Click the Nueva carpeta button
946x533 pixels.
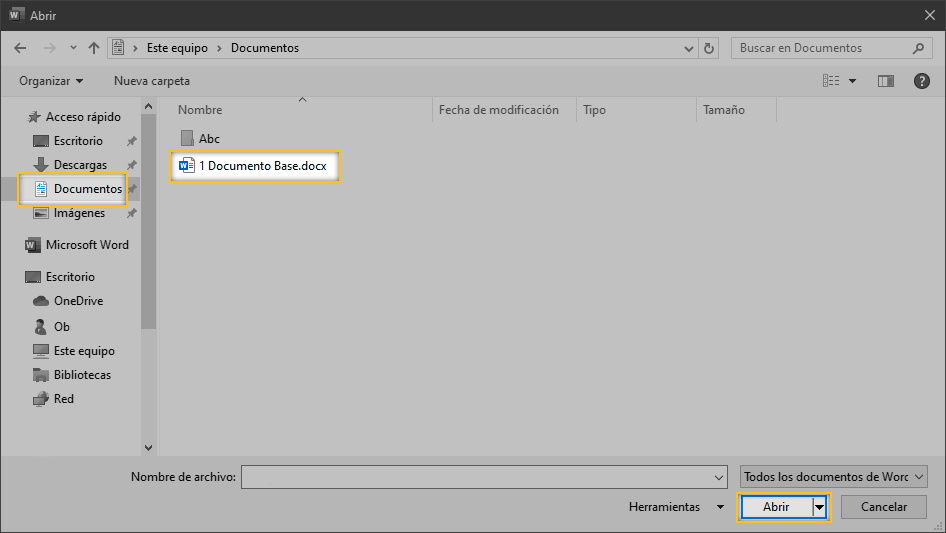(151, 81)
